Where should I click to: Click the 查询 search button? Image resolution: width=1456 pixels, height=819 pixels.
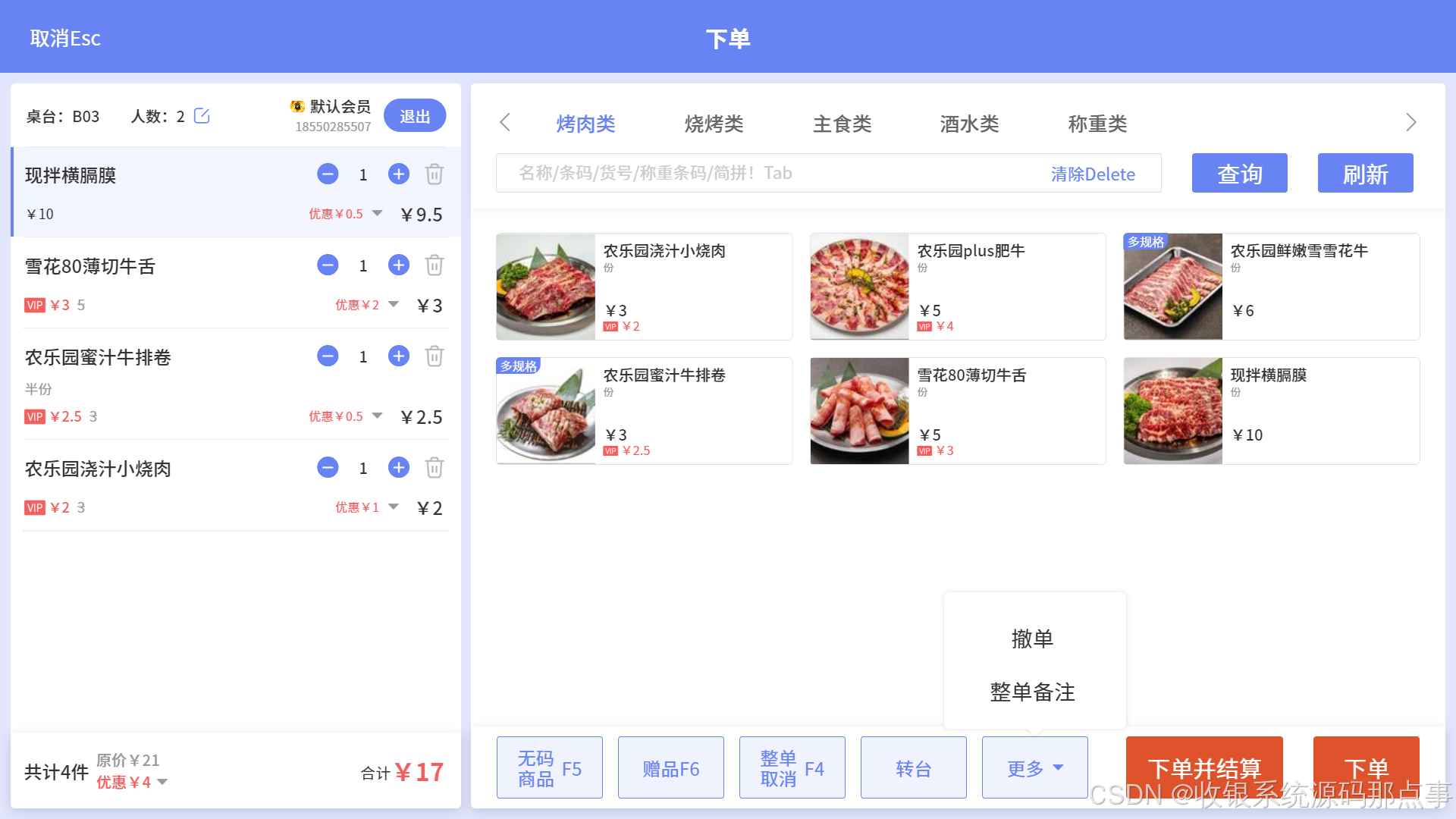(1240, 173)
